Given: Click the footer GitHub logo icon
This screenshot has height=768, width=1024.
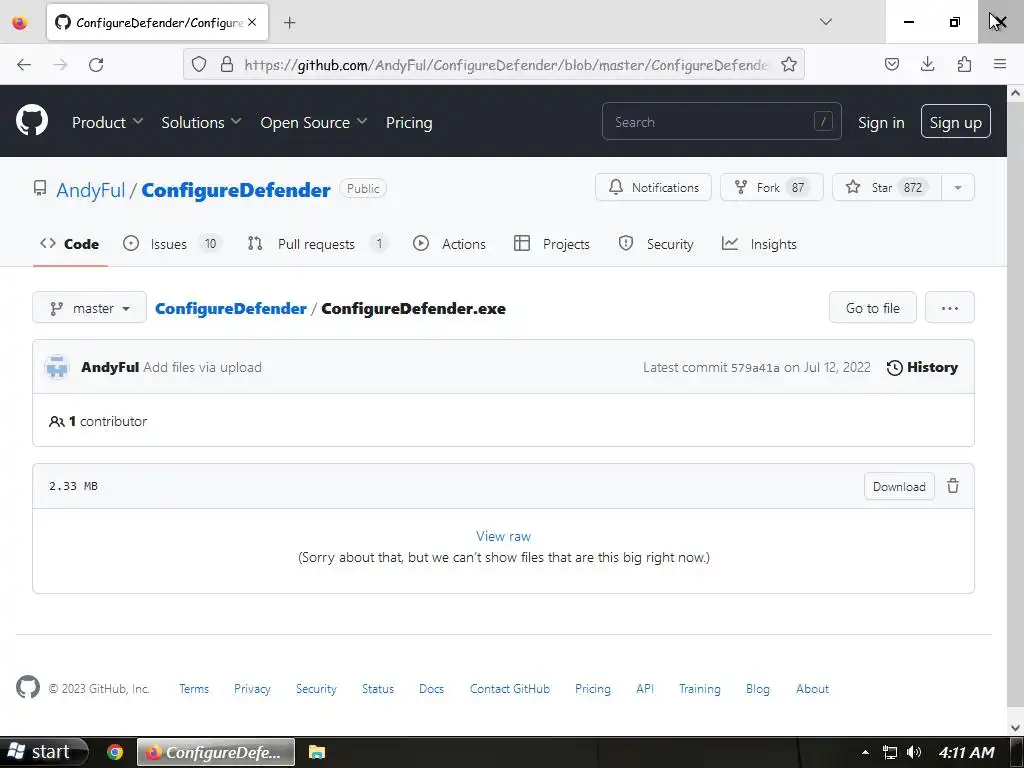Looking at the screenshot, I should click(27, 687).
